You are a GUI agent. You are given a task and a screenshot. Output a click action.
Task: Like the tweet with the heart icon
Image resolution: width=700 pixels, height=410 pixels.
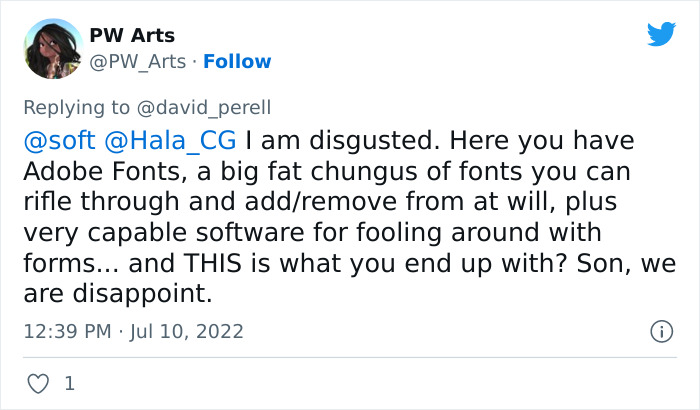tap(38, 383)
